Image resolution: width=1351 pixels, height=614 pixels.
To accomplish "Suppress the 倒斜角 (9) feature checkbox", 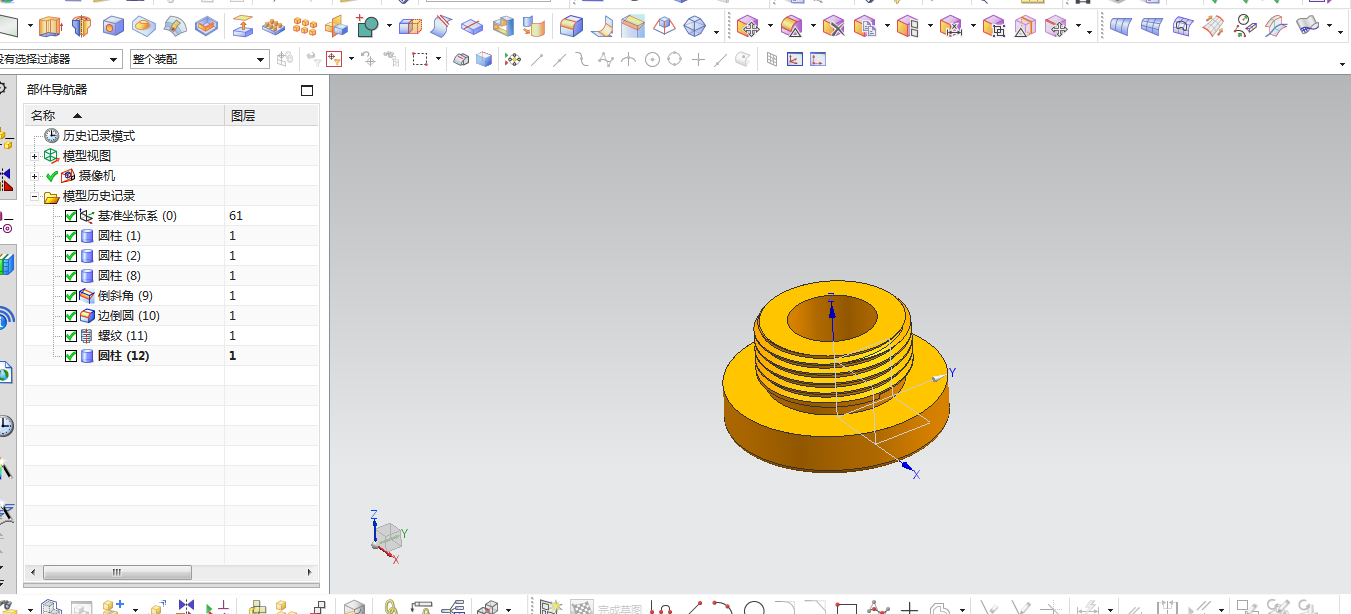I will [71, 296].
